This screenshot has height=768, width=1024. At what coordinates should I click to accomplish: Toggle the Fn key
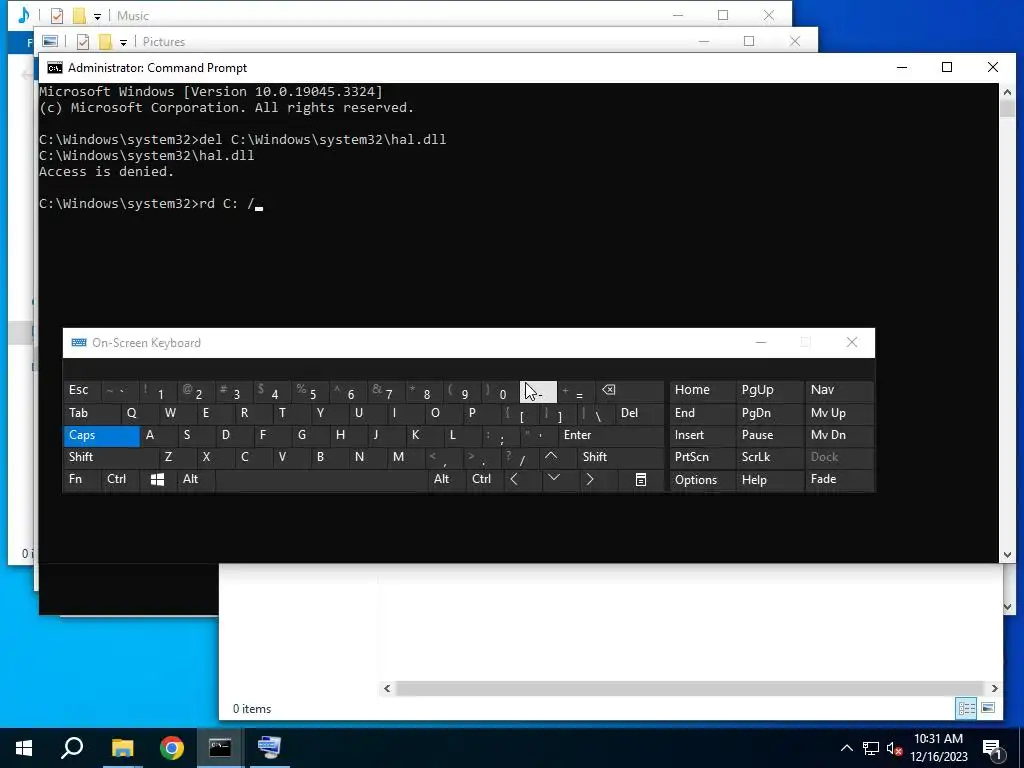point(82,479)
